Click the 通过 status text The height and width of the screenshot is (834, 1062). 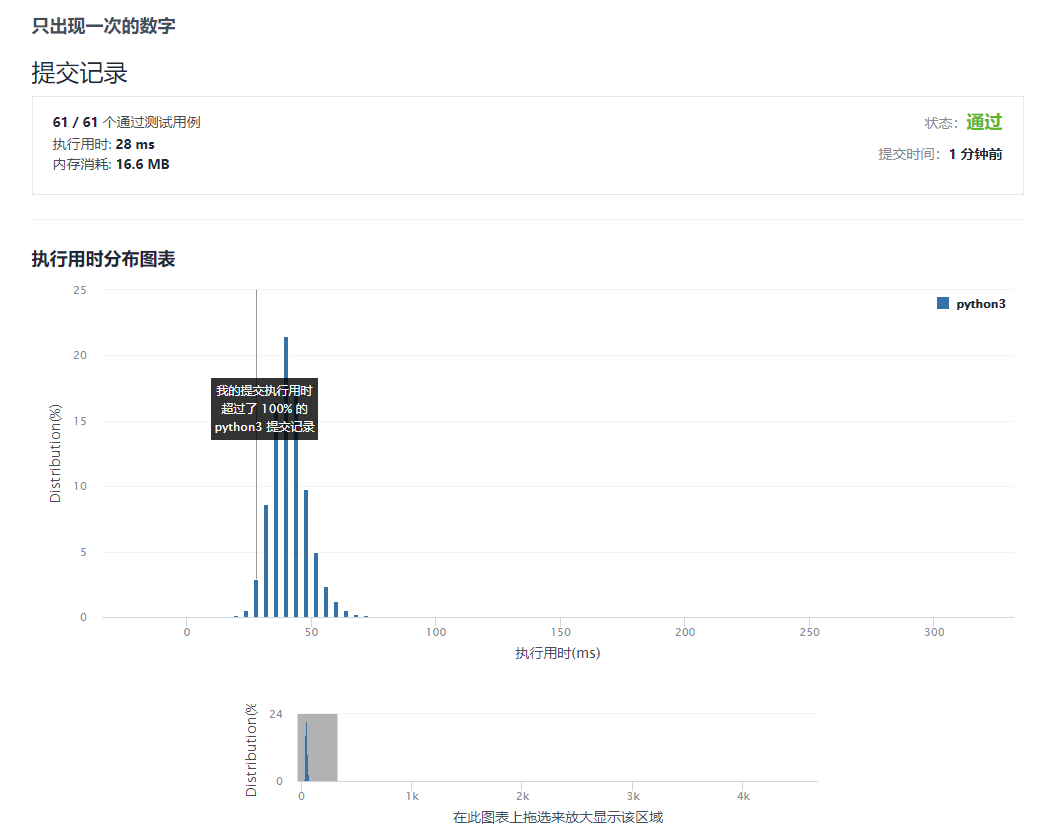[983, 122]
